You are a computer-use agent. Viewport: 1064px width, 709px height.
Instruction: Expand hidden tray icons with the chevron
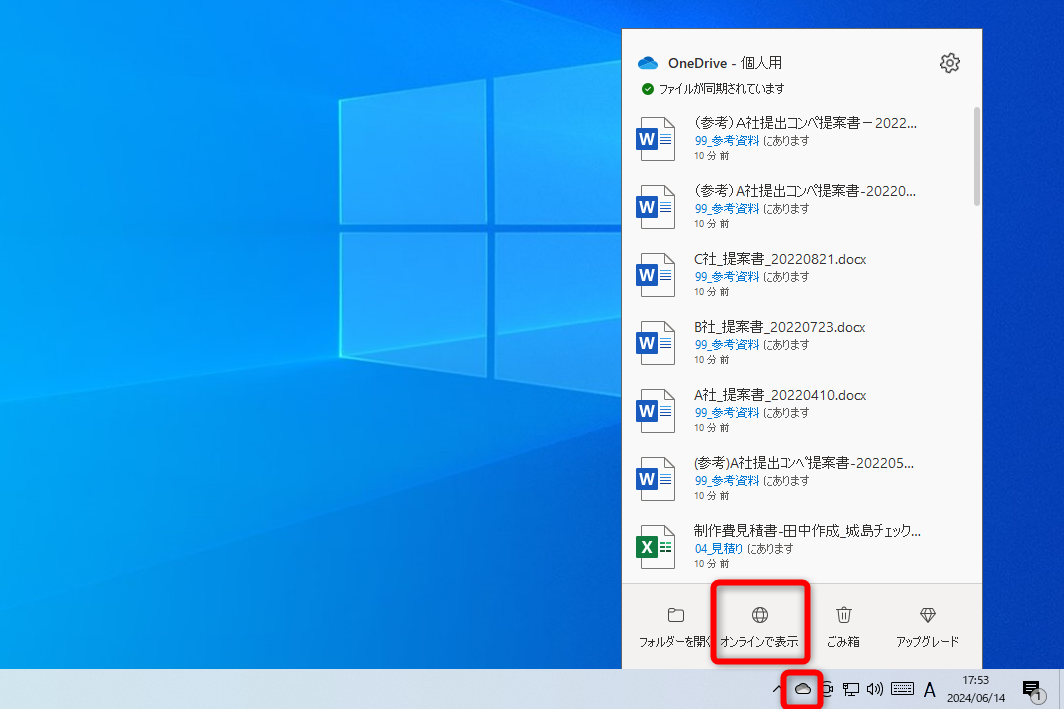click(778, 689)
